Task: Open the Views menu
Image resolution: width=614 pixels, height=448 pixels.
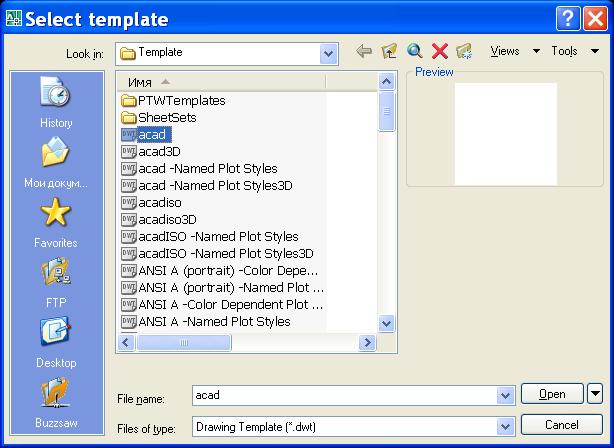Action: pos(515,51)
